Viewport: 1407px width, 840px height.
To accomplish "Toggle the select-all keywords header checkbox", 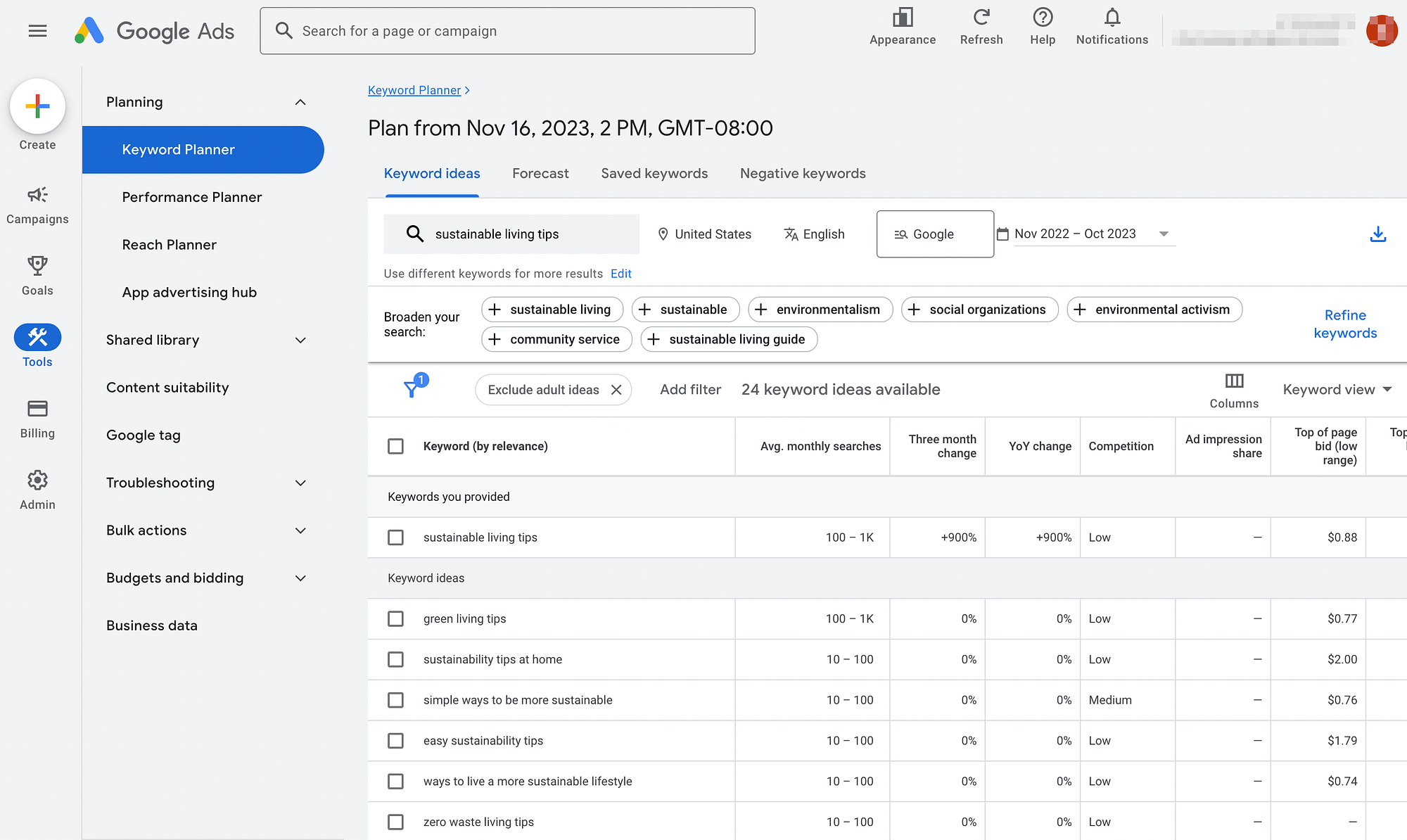I will point(395,446).
